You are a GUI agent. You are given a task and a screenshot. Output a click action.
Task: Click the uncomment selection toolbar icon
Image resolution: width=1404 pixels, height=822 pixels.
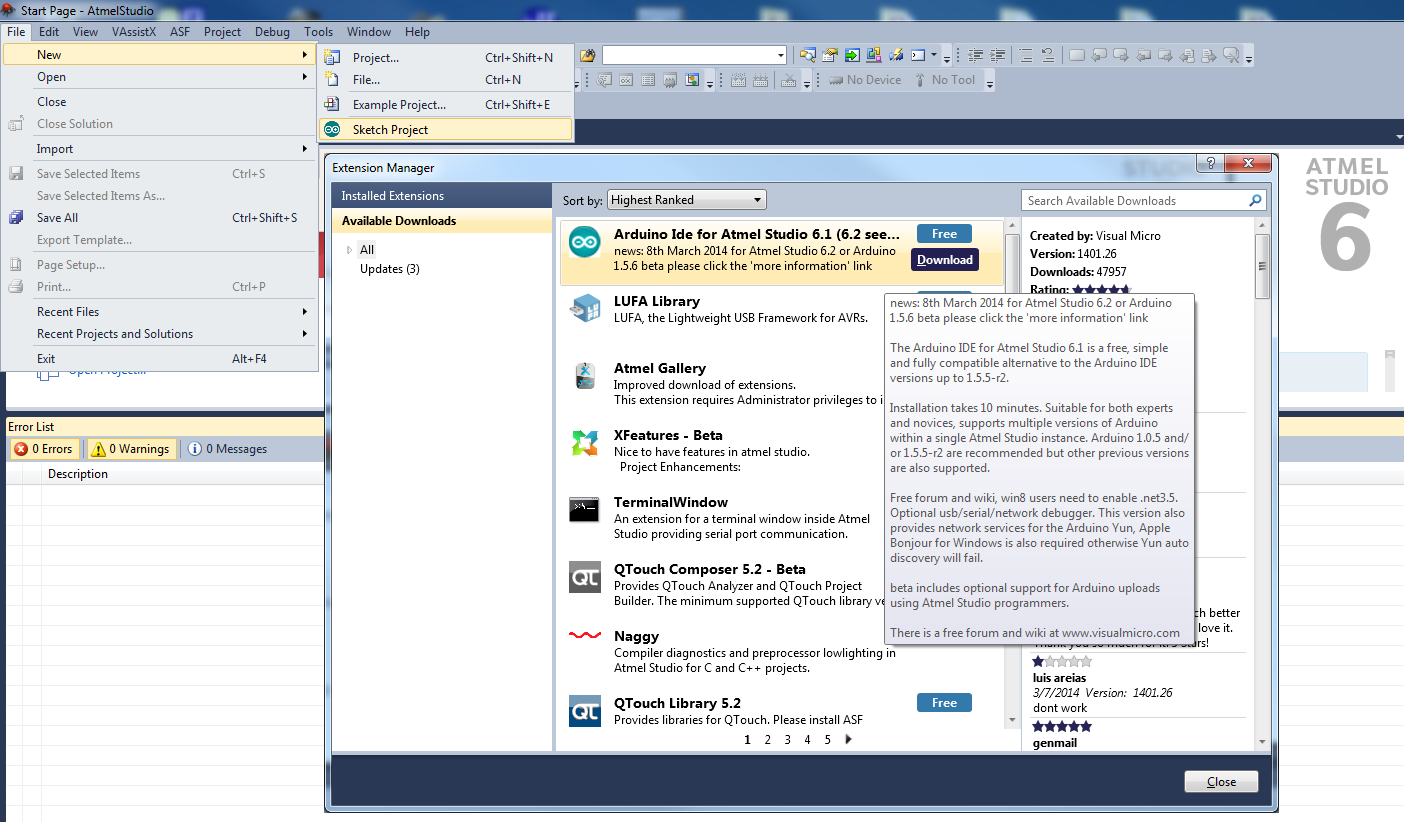(x=1048, y=55)
